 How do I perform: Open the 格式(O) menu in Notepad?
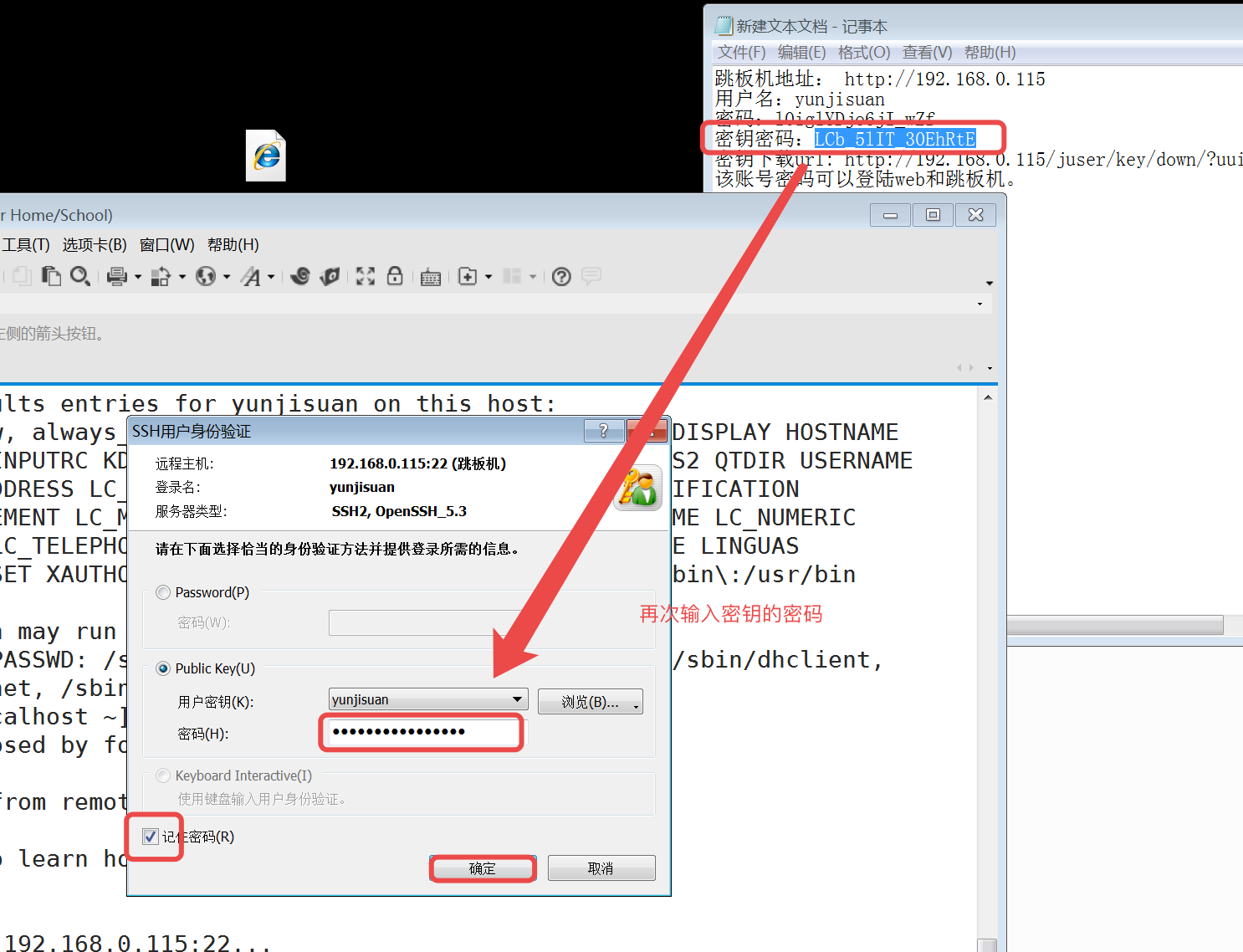pyautogui.click(x=864, y=53)
